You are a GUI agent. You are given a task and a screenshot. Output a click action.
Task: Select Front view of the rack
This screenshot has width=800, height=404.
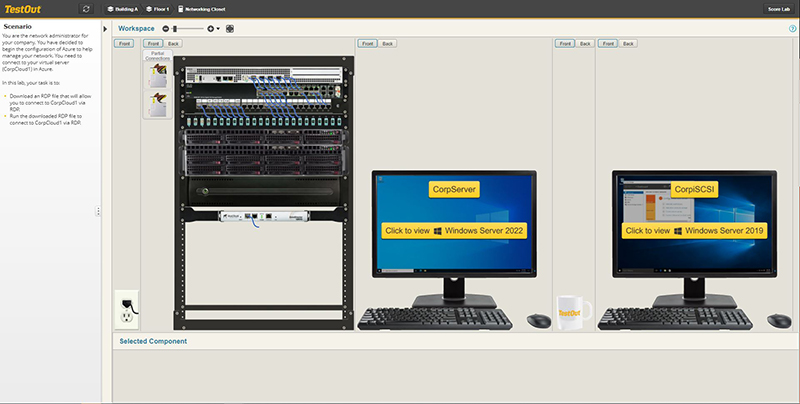(x=153, y=43)
